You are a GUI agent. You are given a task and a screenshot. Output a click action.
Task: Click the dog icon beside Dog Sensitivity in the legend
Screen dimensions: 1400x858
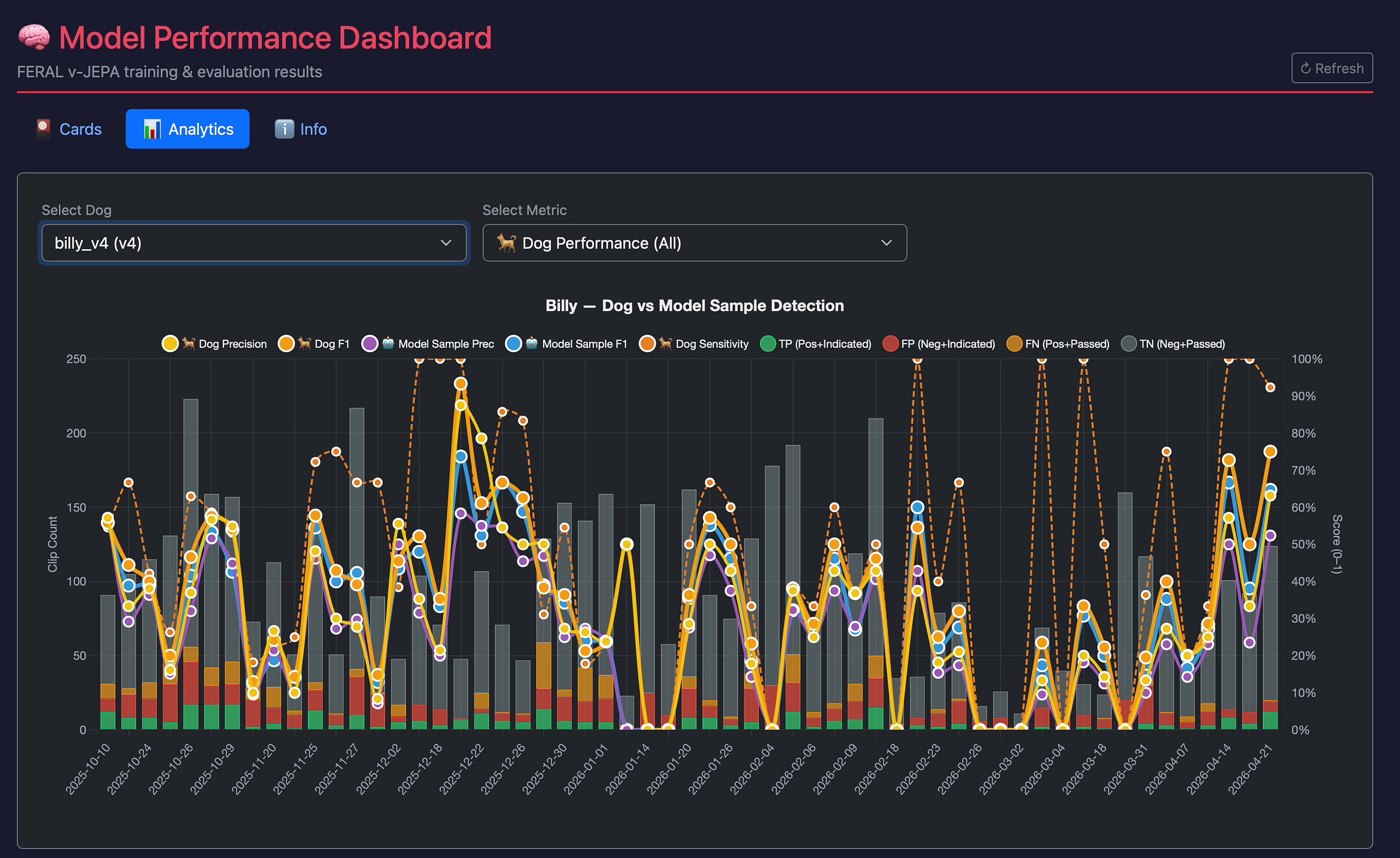coord(665,344)
